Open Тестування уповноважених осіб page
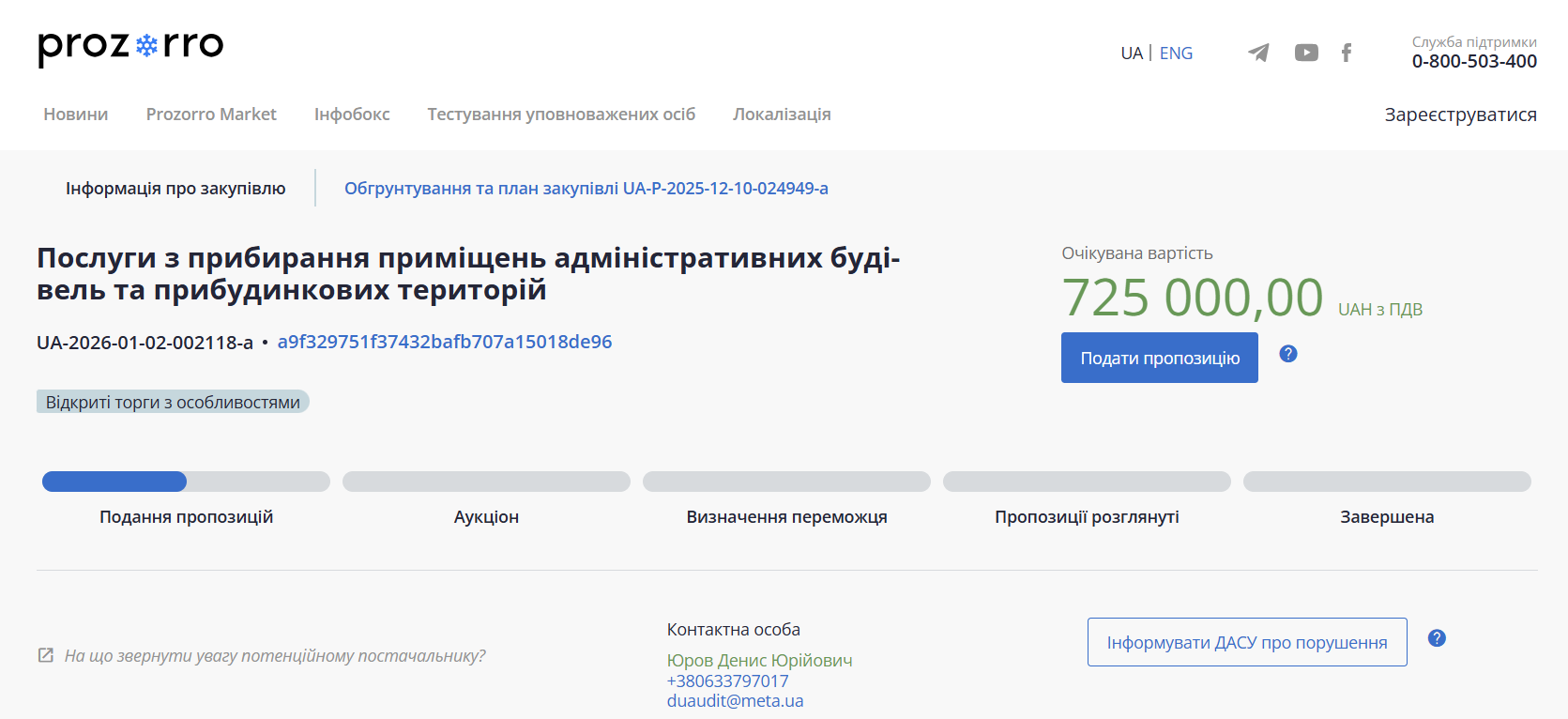The height and width of the screenshot is (719, 1568). point(561,115)
